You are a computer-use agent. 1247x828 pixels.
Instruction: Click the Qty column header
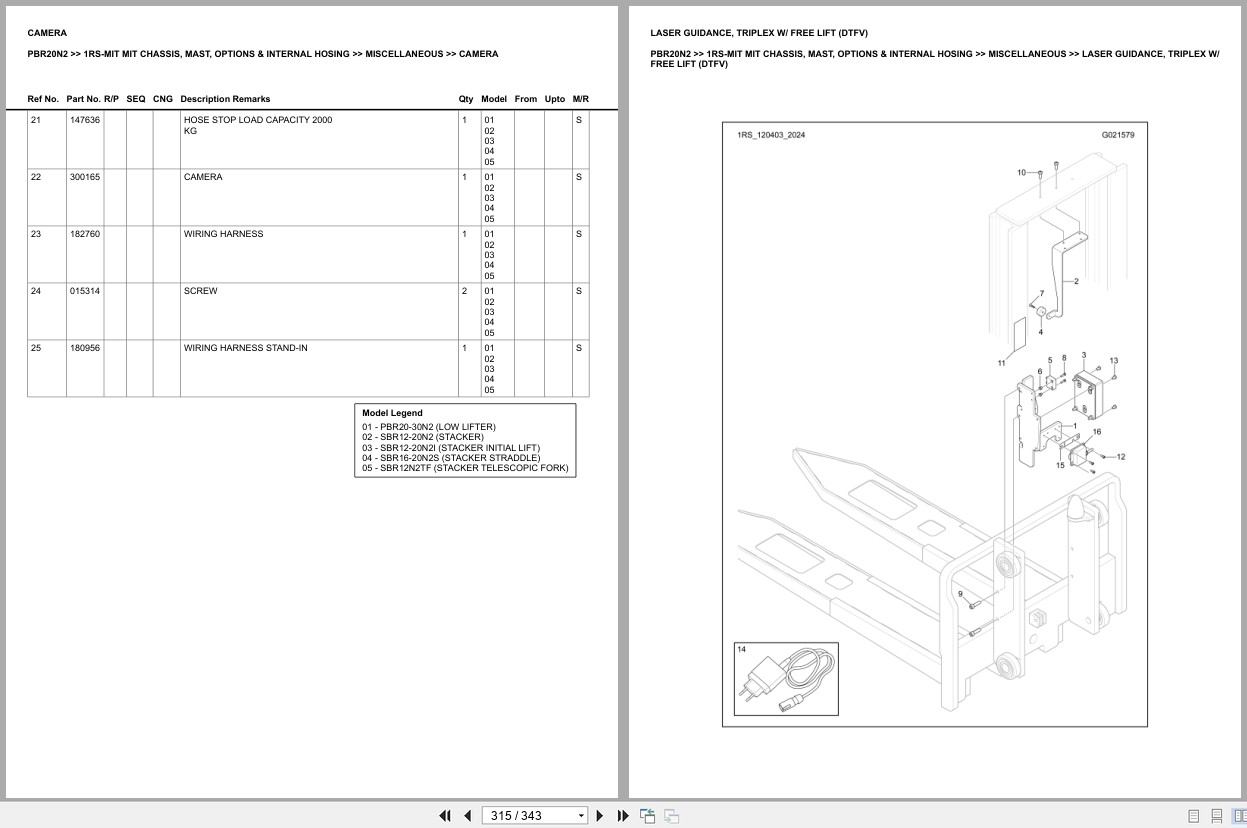pos(466,99)
